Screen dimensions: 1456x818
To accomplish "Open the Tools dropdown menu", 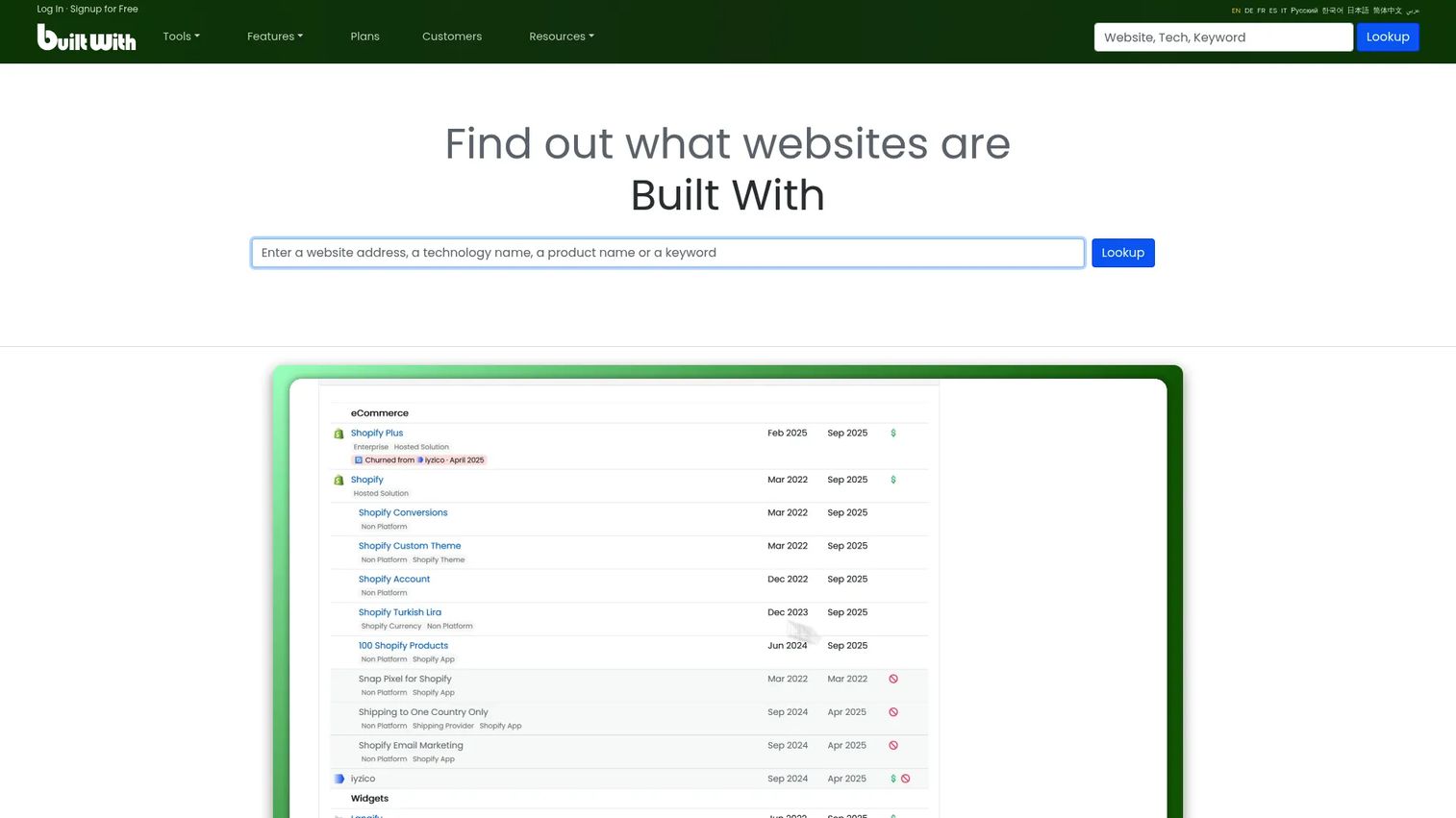I will (x=181, y=37).
